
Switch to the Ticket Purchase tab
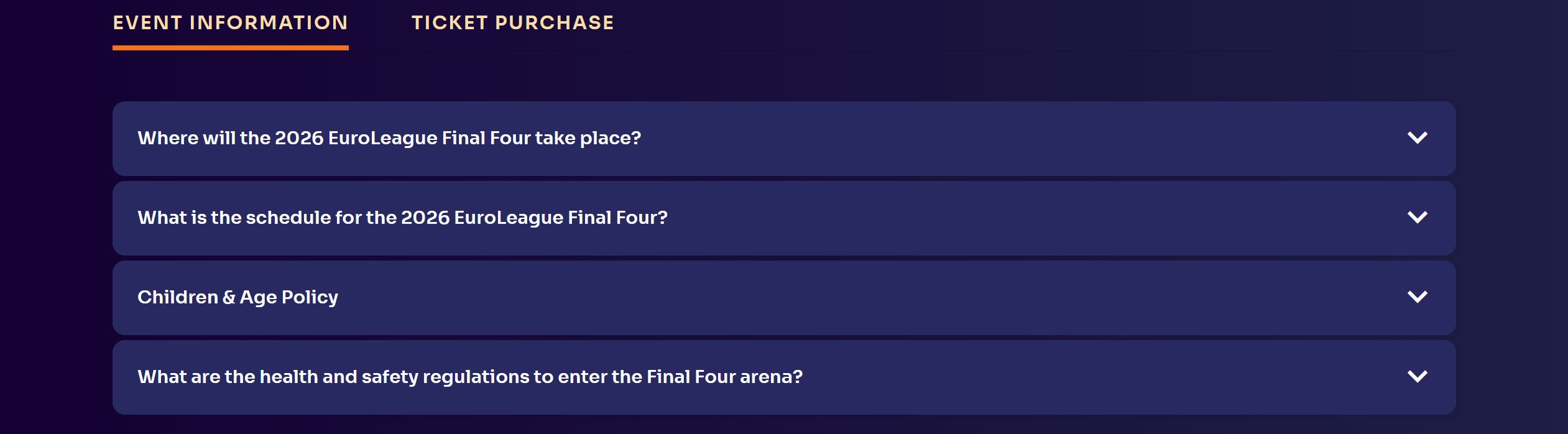point(512,23)
